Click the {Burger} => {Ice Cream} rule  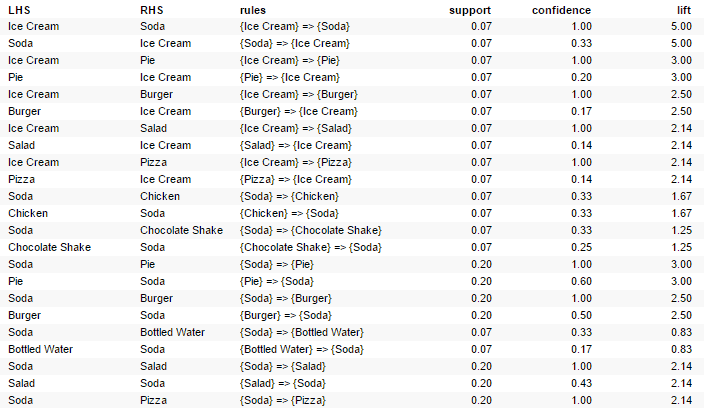[299, 111]
